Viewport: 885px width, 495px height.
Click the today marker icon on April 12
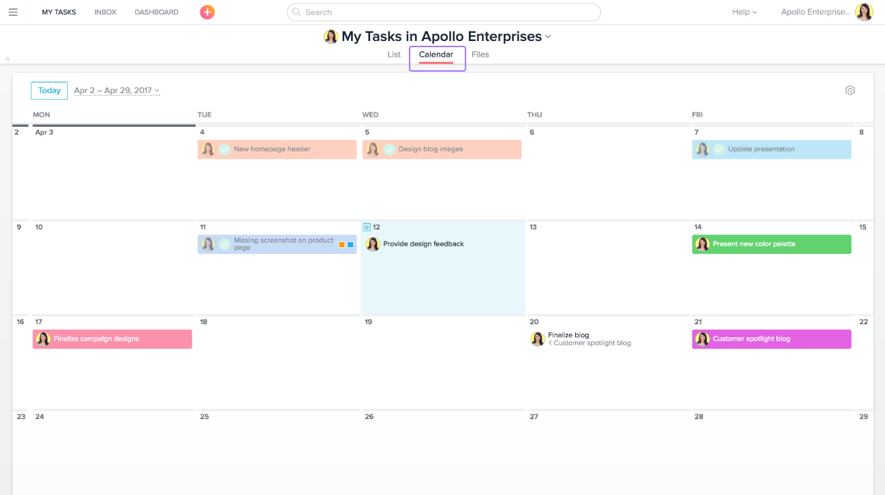(367, 227)
